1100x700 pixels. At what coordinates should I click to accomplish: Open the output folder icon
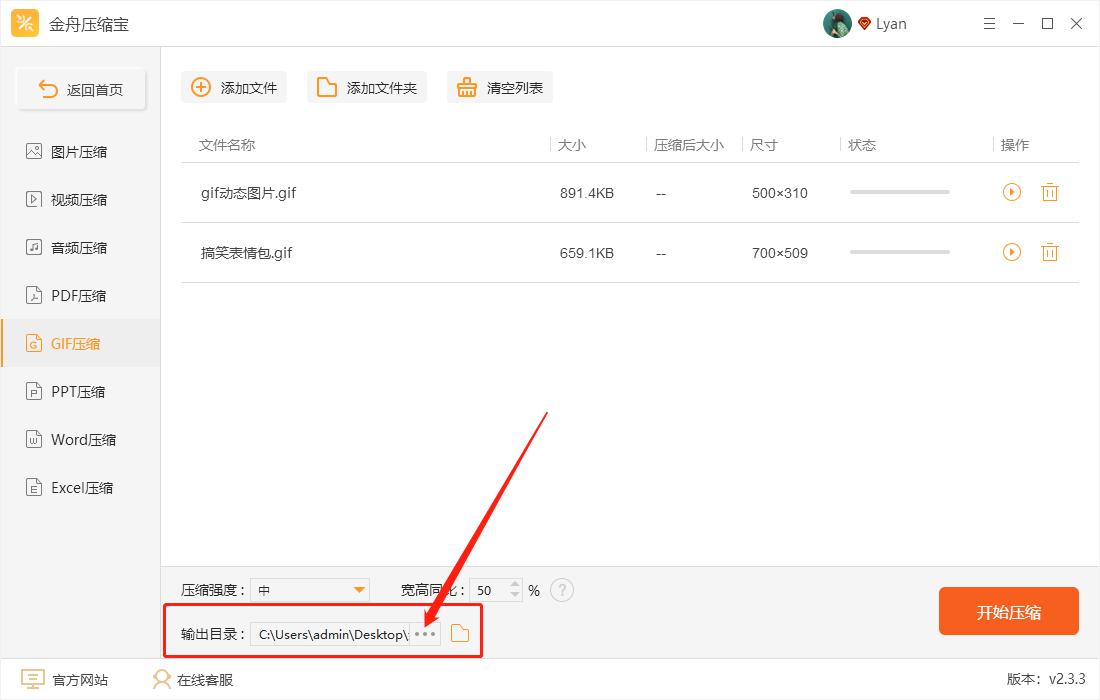(460, 633)
